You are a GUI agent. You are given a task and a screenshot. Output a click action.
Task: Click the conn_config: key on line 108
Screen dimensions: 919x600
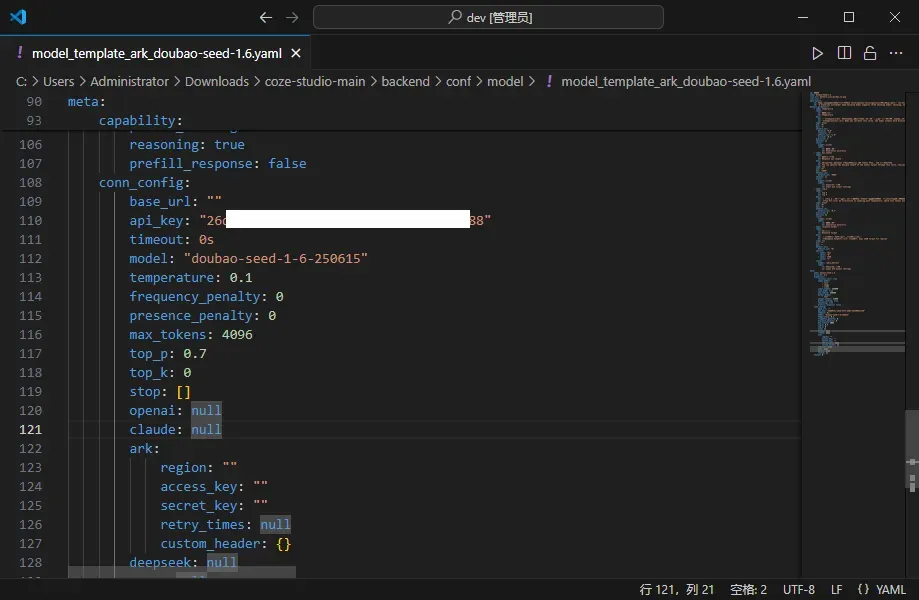(144, 182)
